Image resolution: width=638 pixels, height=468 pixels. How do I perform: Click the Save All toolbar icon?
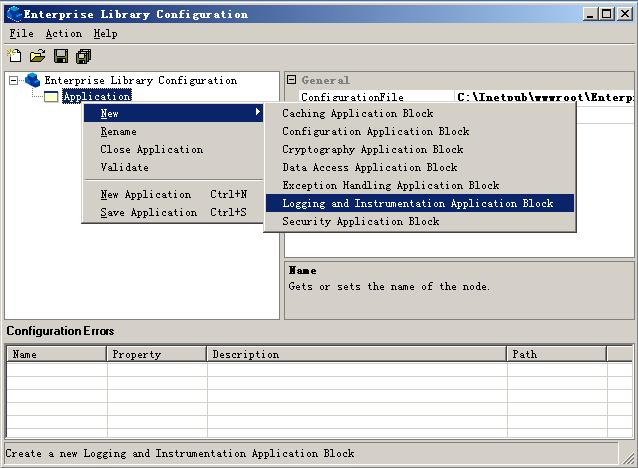pyautogui.click(x=84, y=56)
